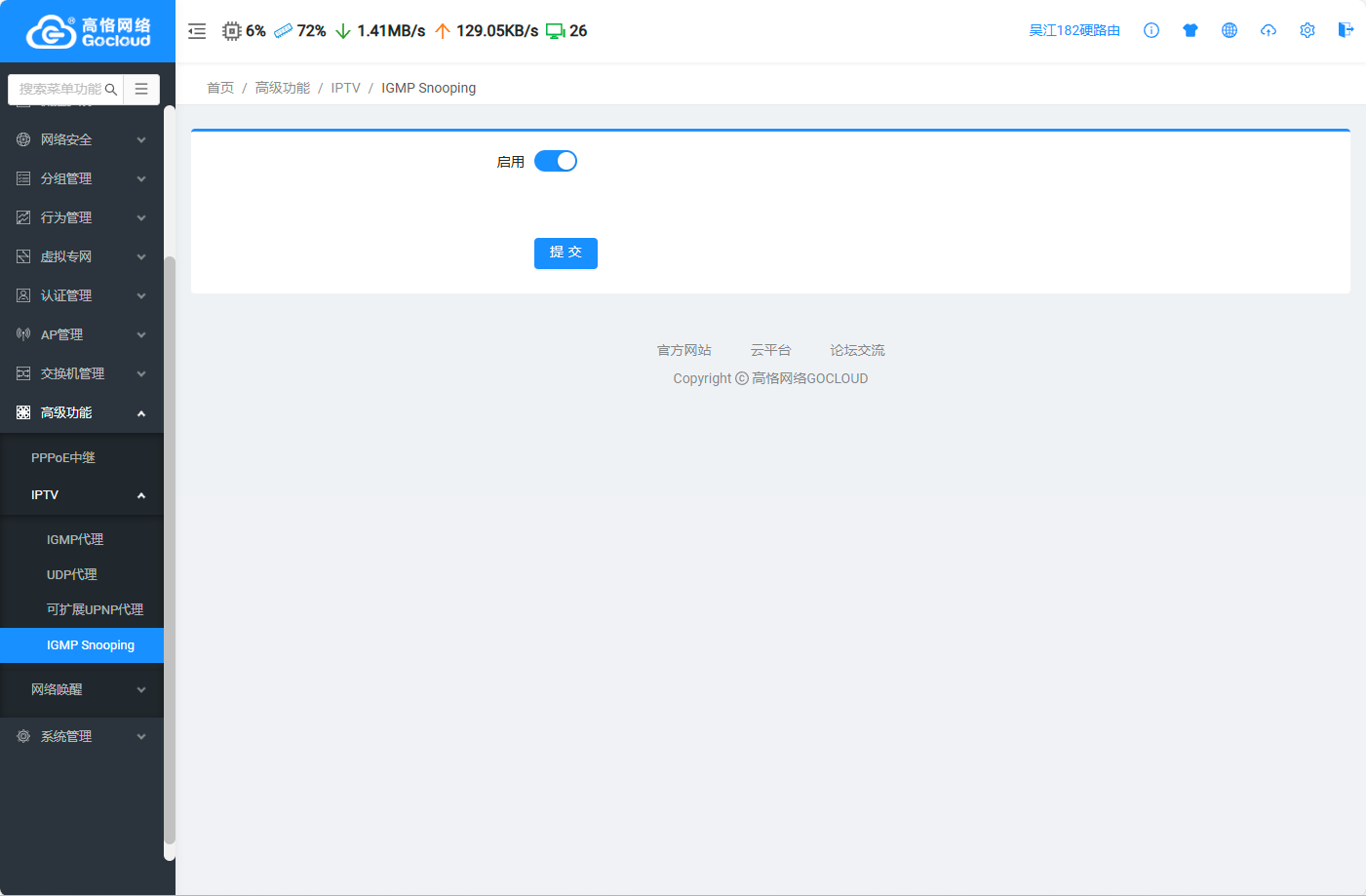The height and width of the screenshot is (896, 1366).
Task: Focus the 搜索菜单功能 search field
Action: (x=60, y=89)
